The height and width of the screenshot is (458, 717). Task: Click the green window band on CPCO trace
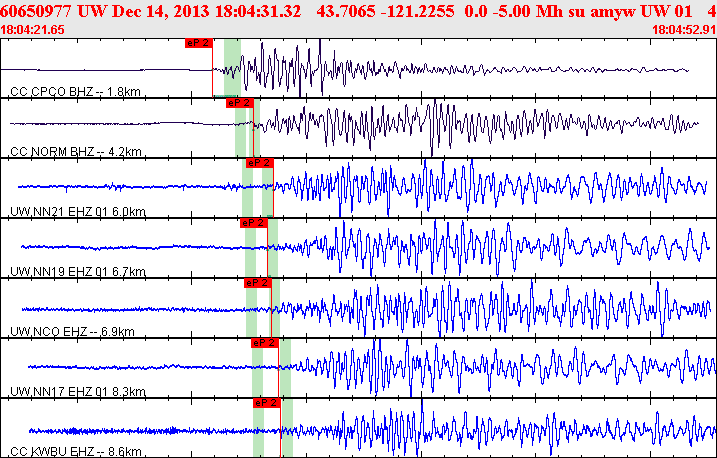pyautogui.click(x=232, y=68)
